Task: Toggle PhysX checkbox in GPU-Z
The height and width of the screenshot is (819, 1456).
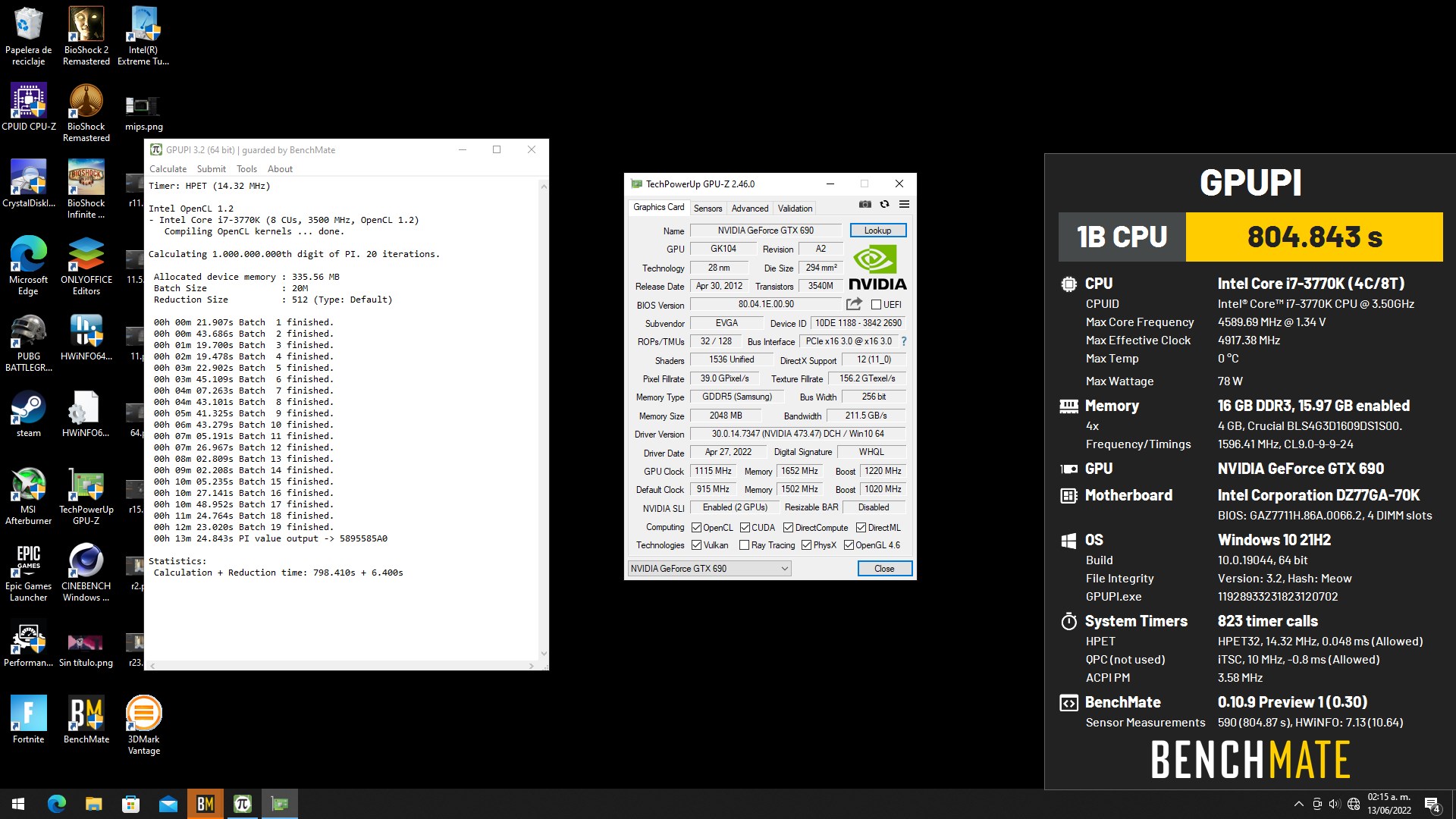Action: tap(806, 545)
